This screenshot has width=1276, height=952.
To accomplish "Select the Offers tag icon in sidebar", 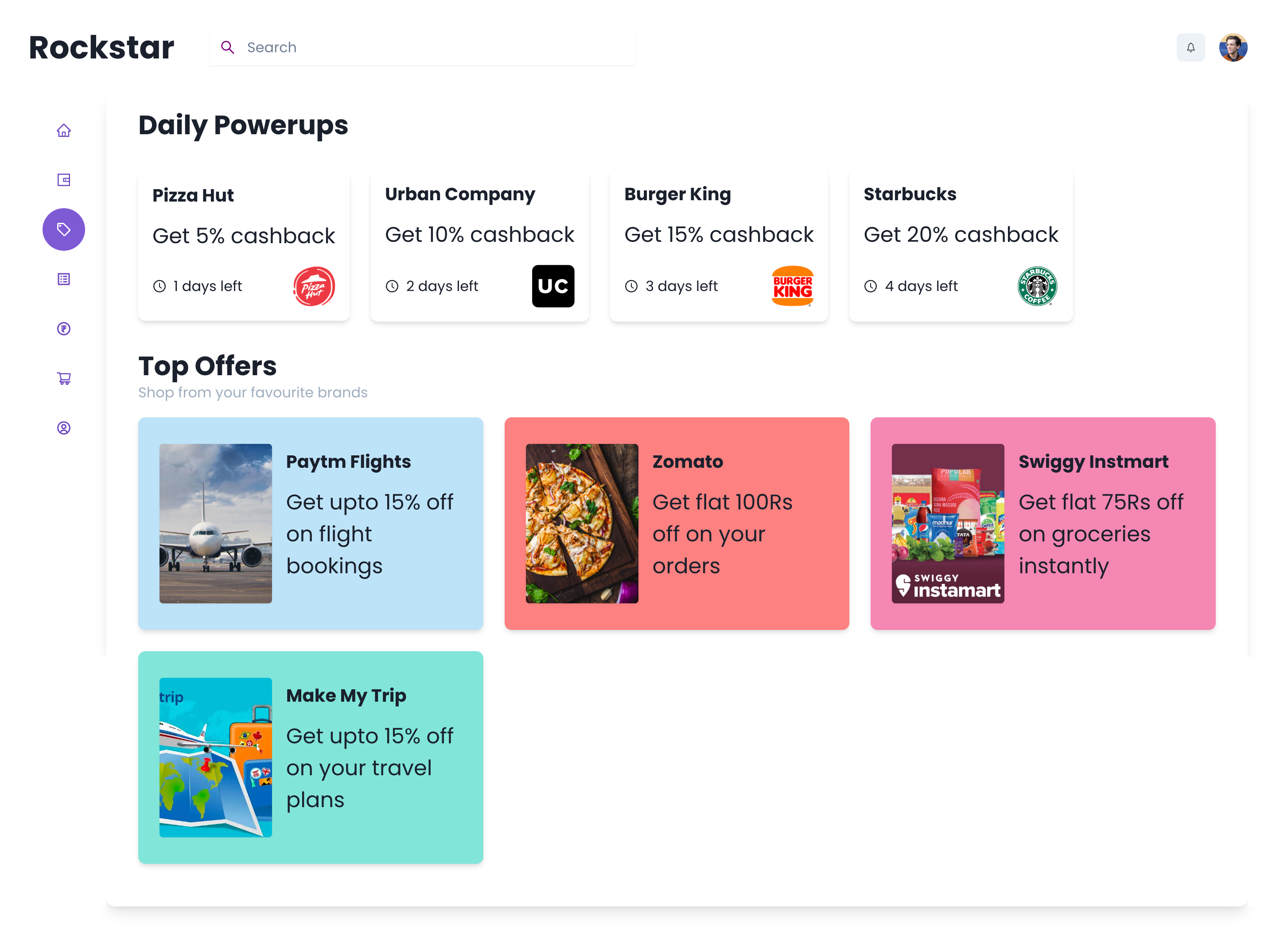I will pos(63,229).
